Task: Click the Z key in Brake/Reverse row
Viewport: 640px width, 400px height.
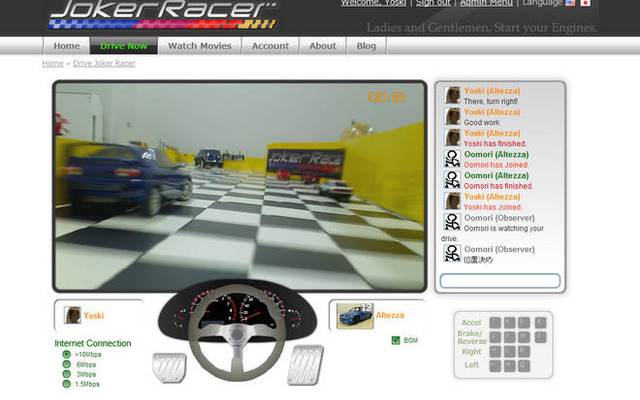Action: coord(541,337)
